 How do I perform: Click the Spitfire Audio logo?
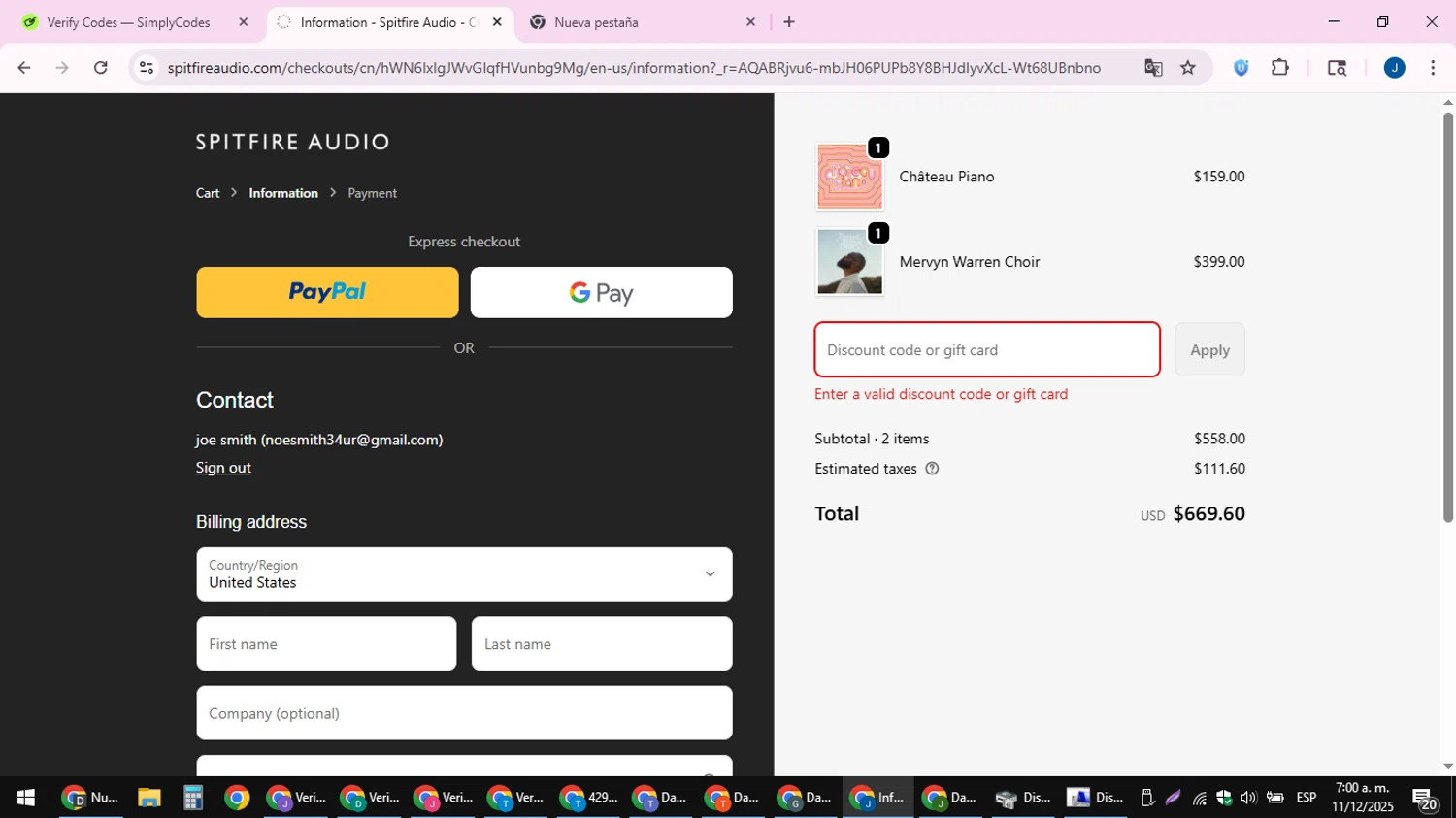(x=293, y=142)
